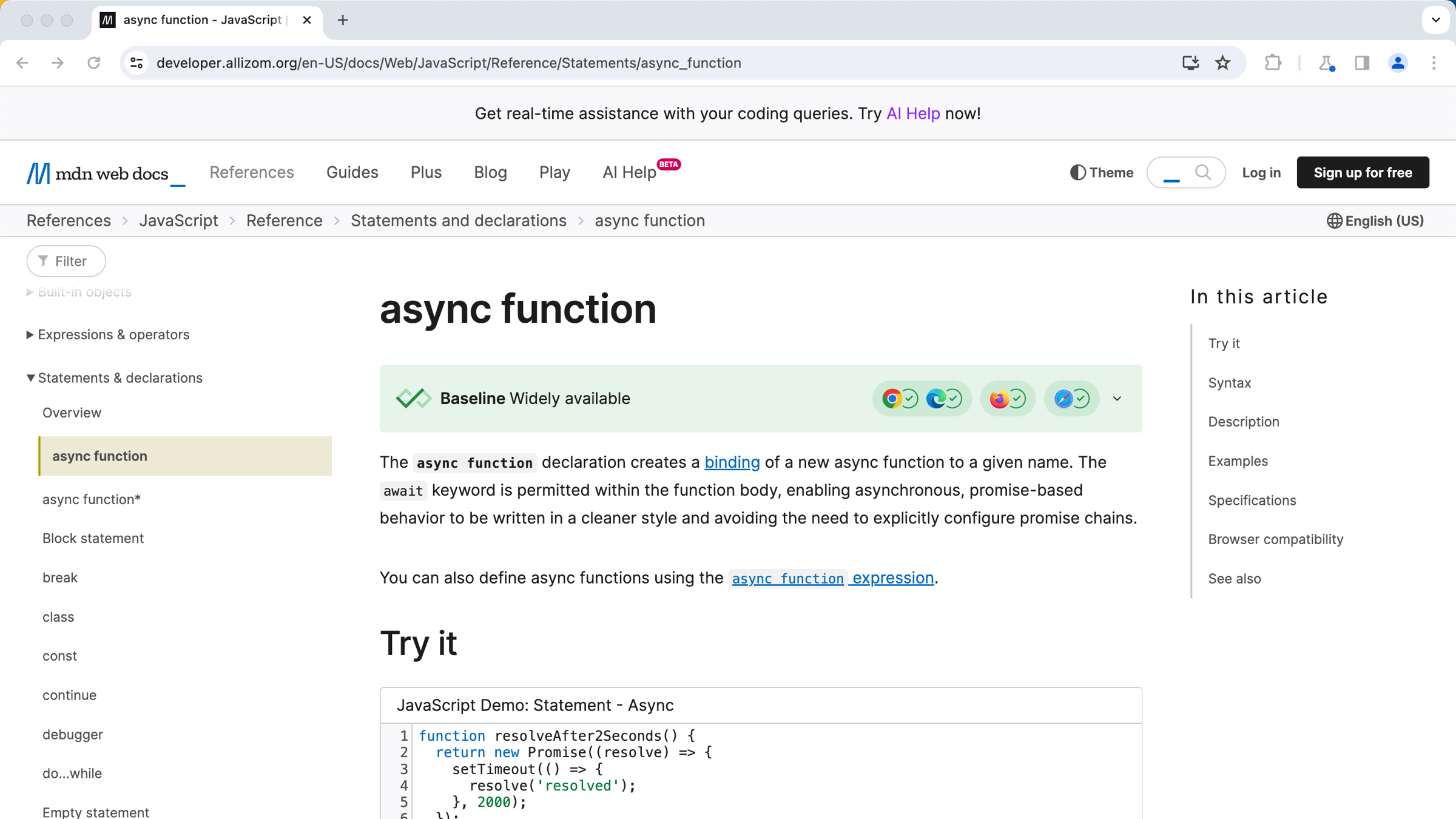Switch to the Guides navigation item
This screenshot has width=1456, height=819.
pos(352,172)
